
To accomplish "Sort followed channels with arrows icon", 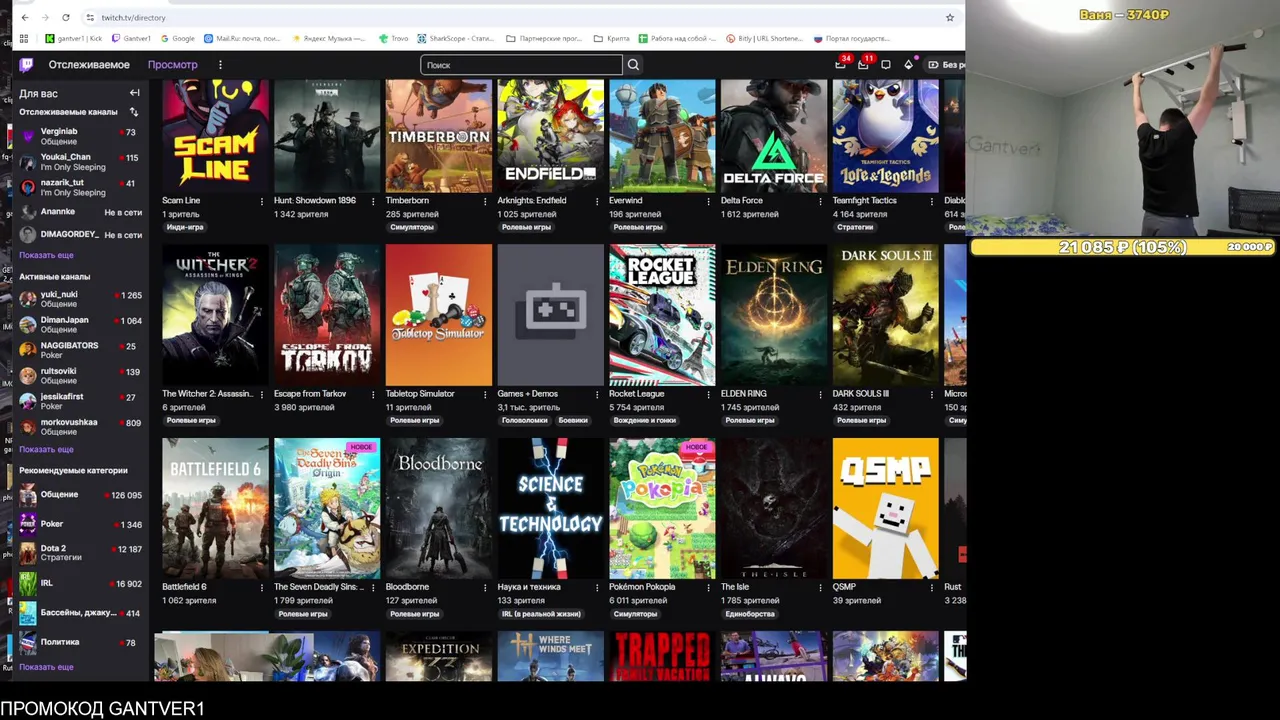I will pyautogui.click(x=134, y=112).
